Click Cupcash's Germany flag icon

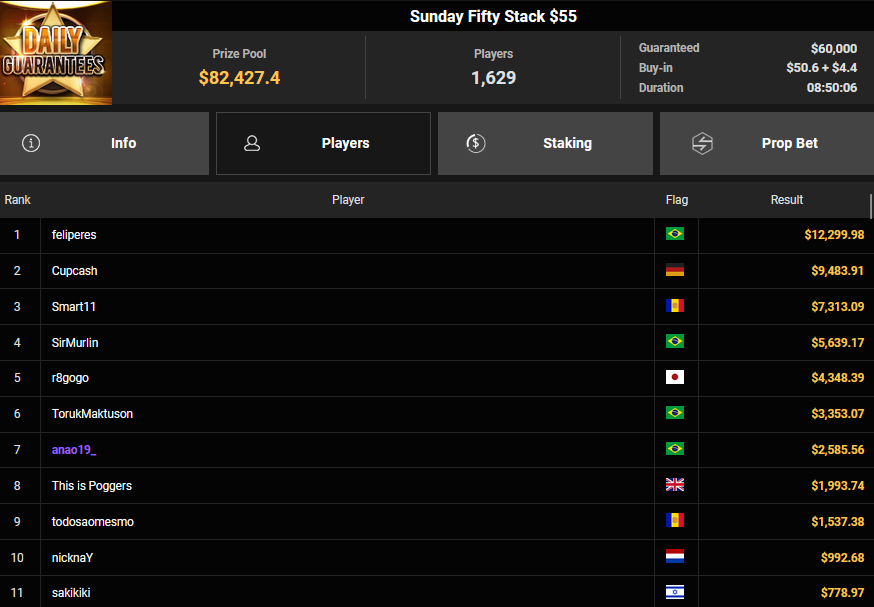(x=675, y=270)
